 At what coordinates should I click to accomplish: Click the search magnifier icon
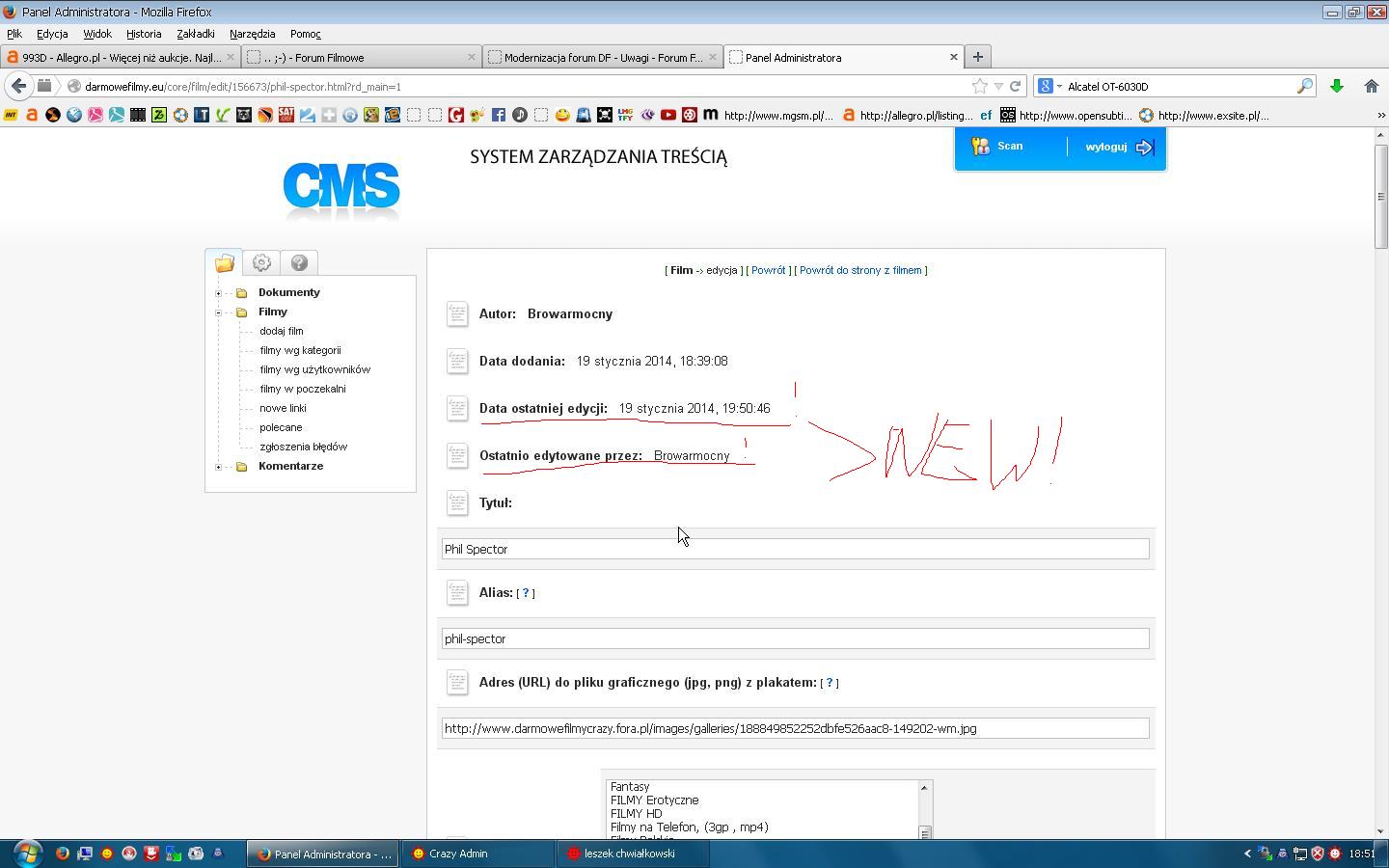tap(1304, 86)
